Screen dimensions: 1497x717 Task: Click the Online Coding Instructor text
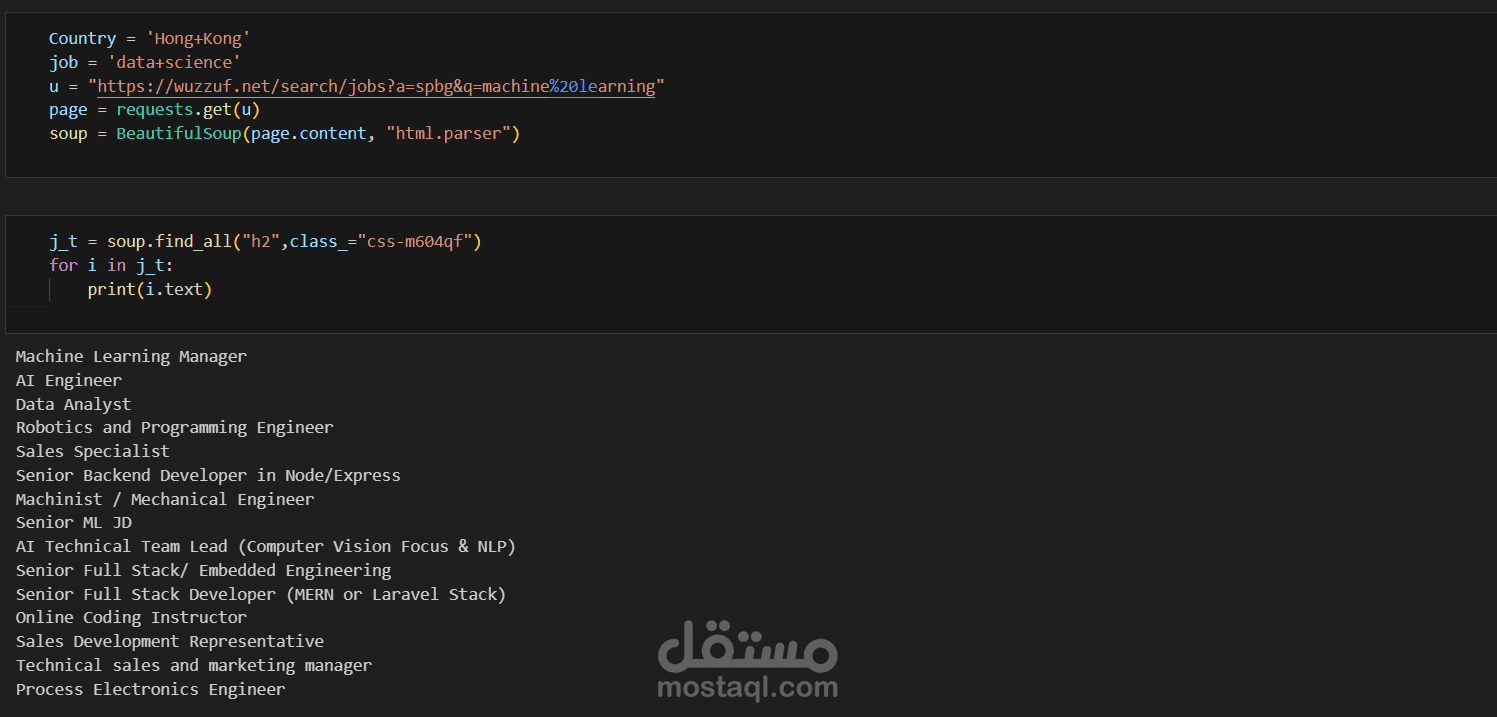(131, 617)
